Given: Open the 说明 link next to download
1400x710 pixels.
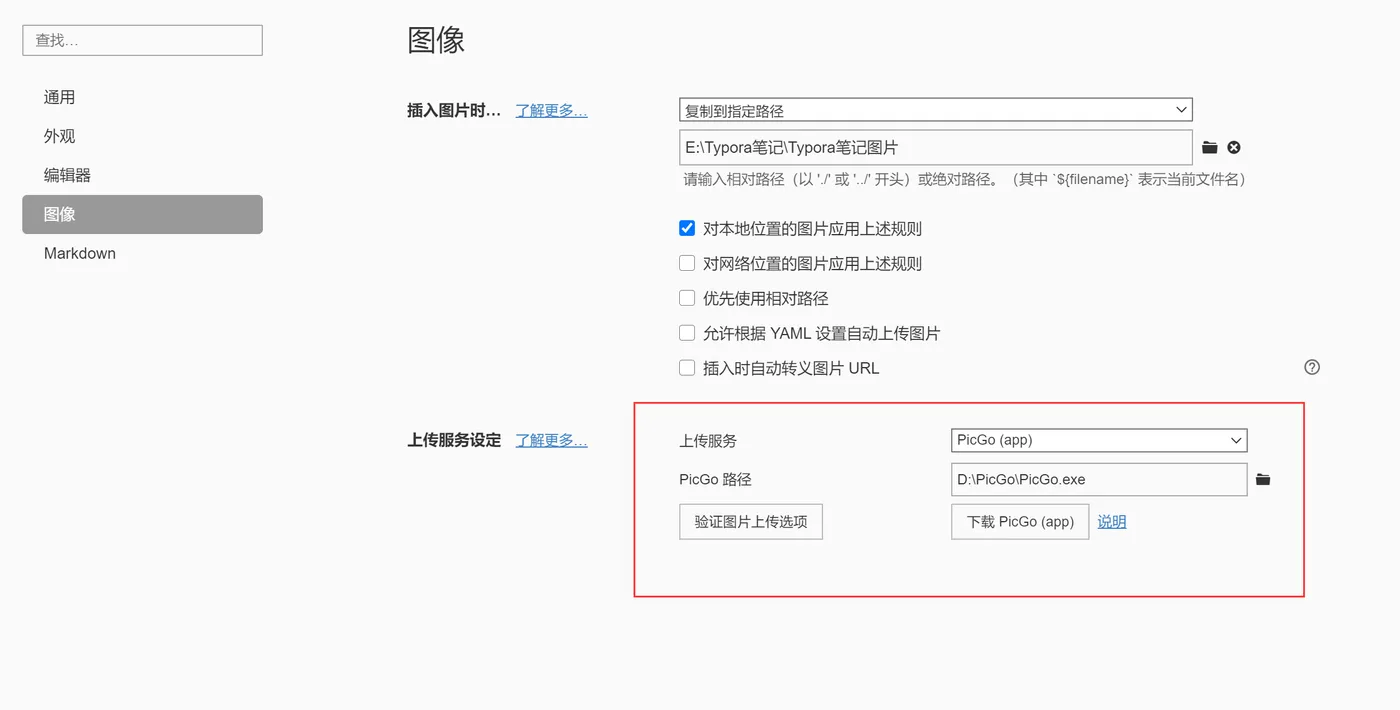Looking at the screenshot, I should coord(1112,522).
